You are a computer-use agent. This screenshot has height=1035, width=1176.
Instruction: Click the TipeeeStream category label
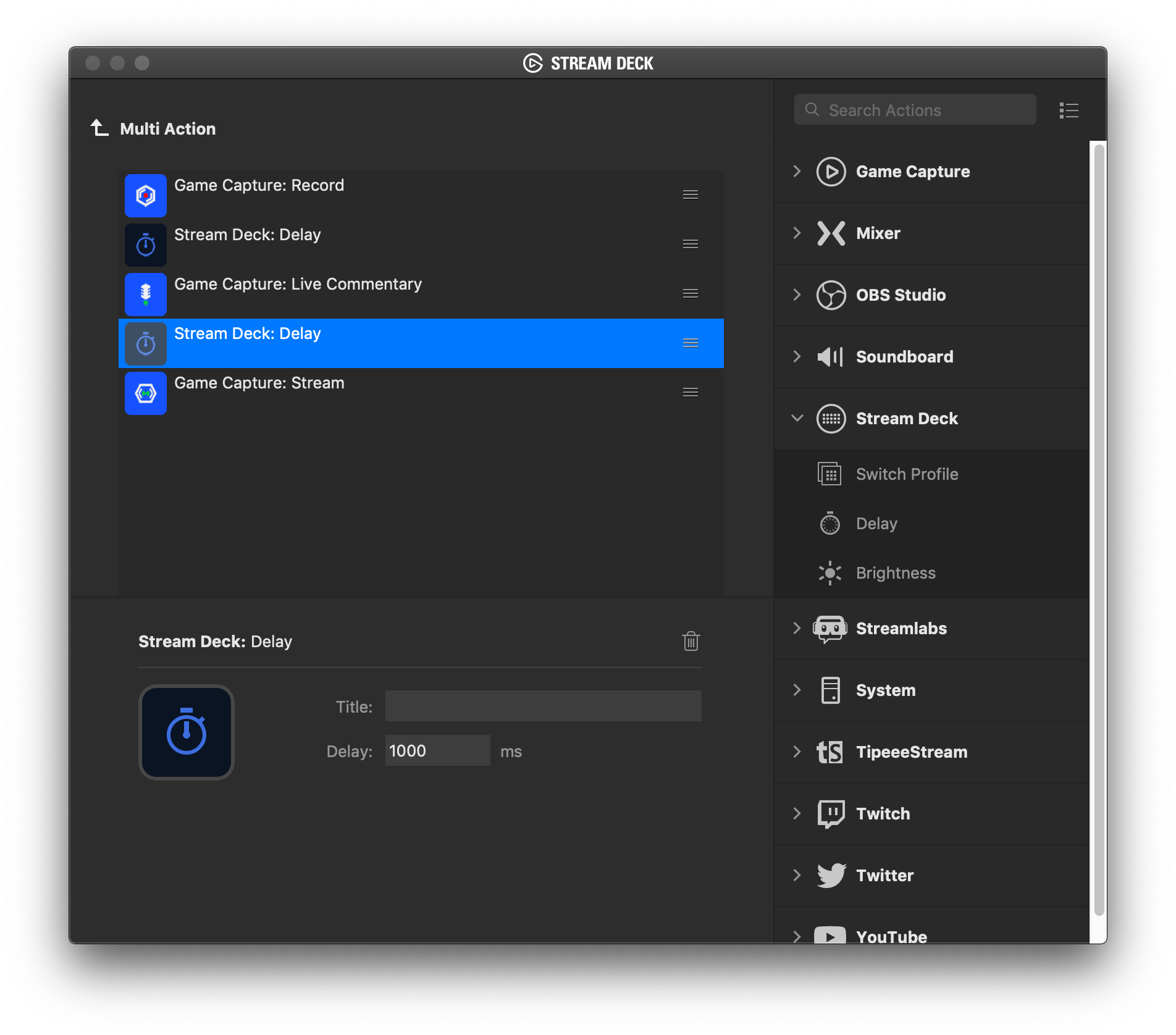coord(912,752)
